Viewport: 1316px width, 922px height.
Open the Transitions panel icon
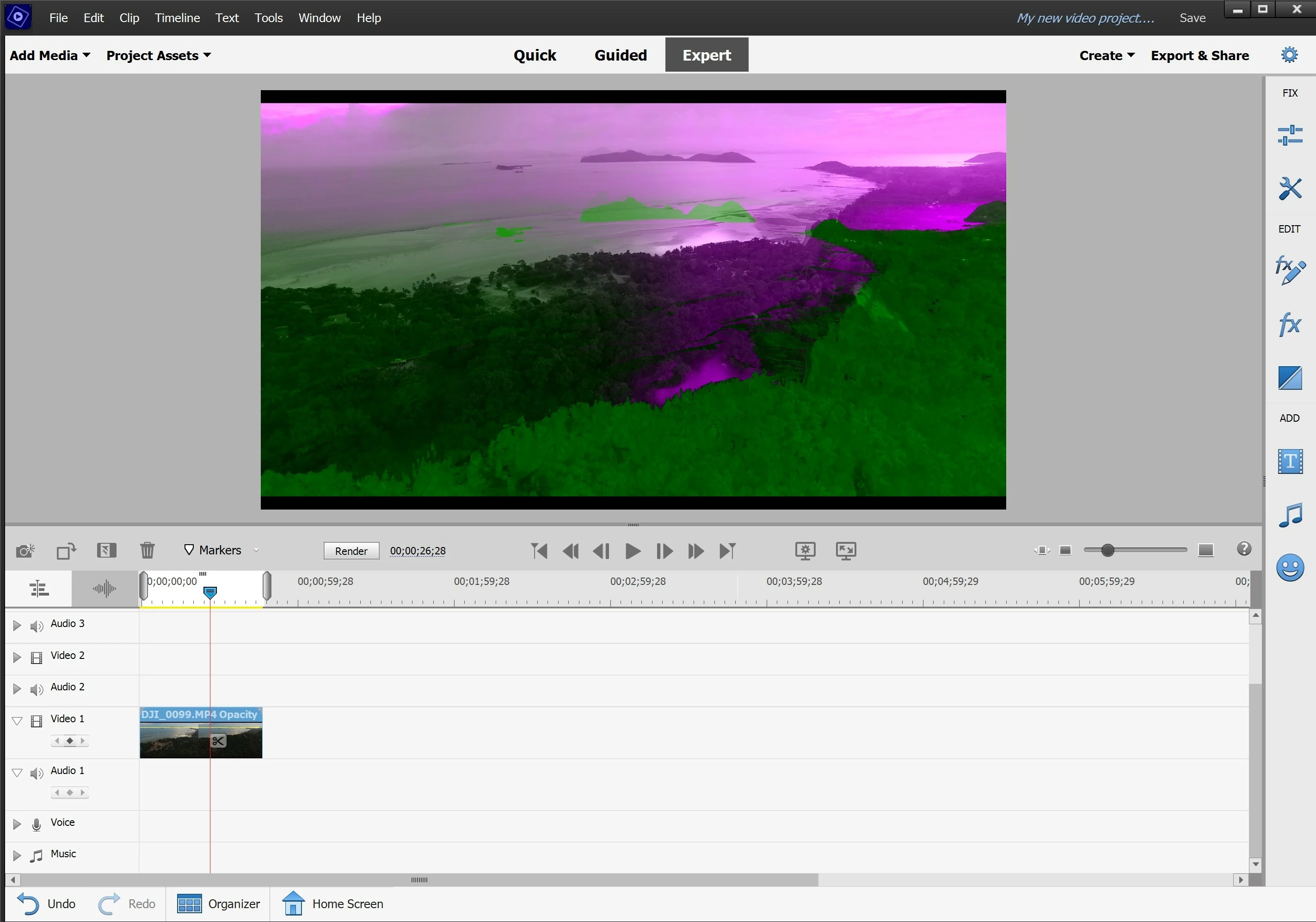(x=1290, y=378)
